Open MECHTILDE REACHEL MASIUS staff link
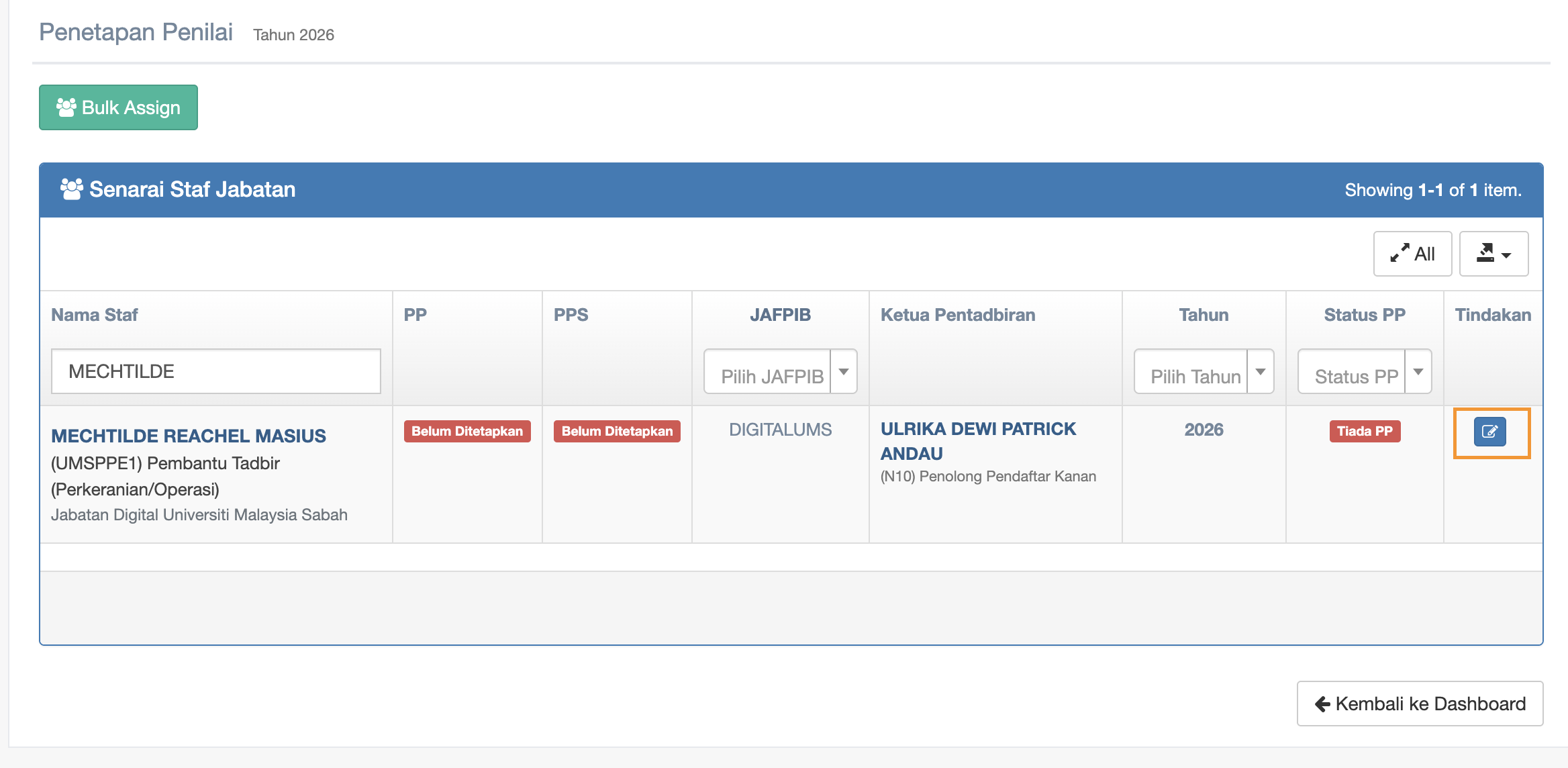 pos(189,436)
